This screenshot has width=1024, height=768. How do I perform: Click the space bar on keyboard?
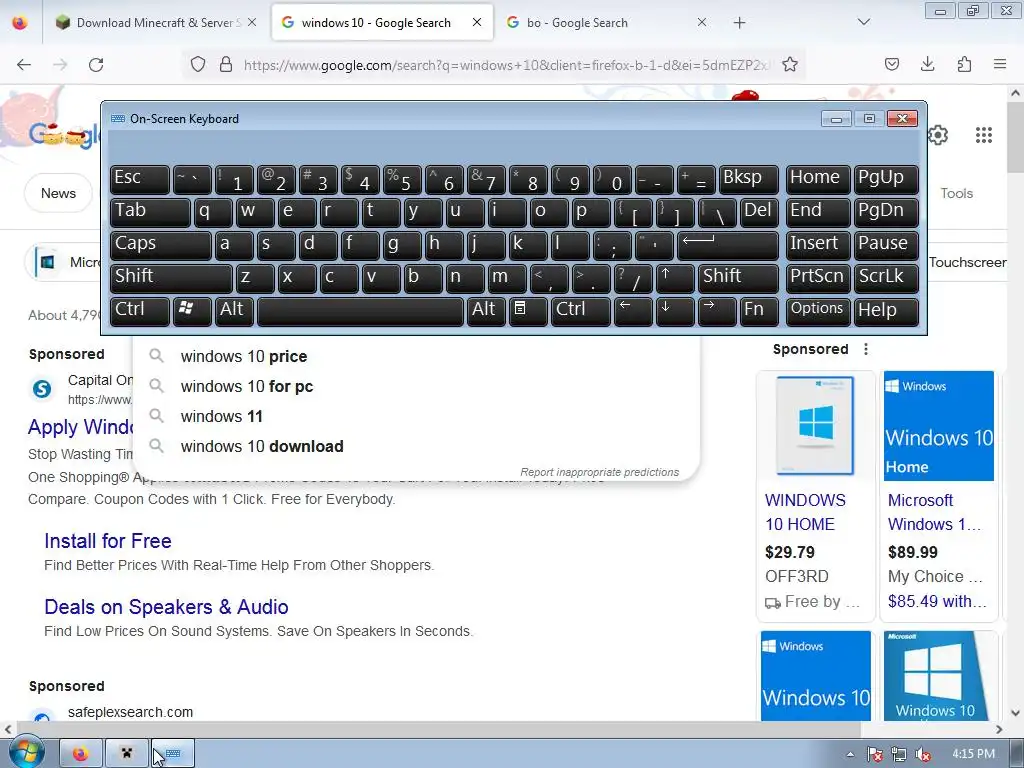pos(360,310)
